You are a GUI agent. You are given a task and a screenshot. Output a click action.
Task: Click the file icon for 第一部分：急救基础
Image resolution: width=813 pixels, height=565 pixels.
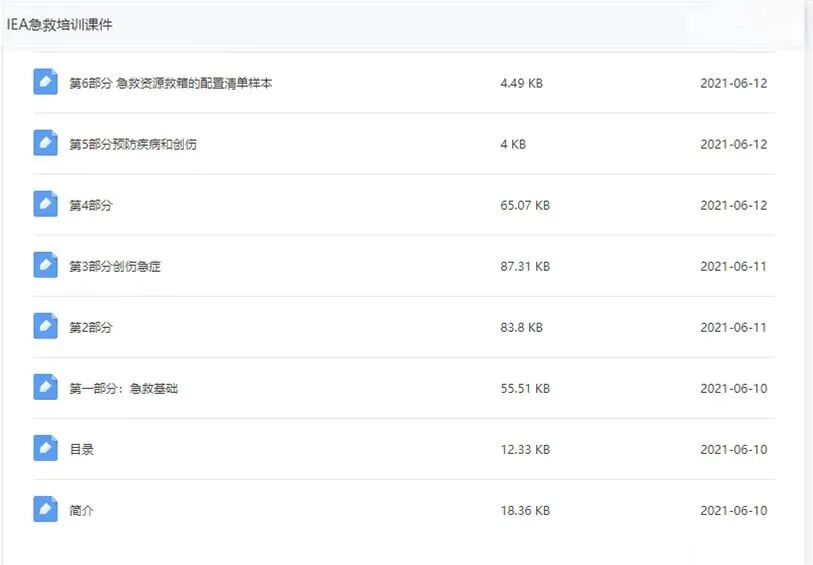point(46,387)
